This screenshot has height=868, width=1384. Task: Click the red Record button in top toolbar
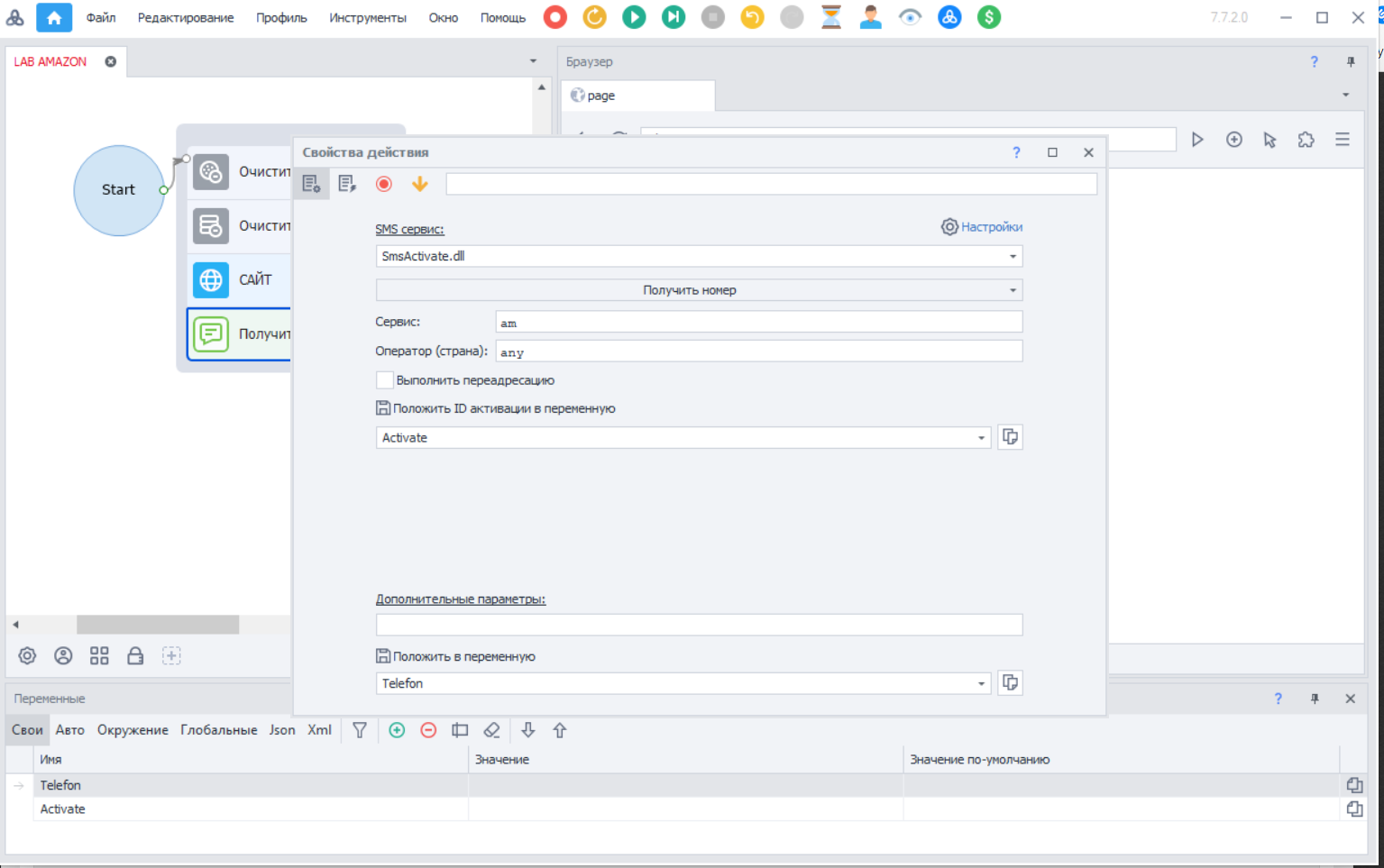555,17
